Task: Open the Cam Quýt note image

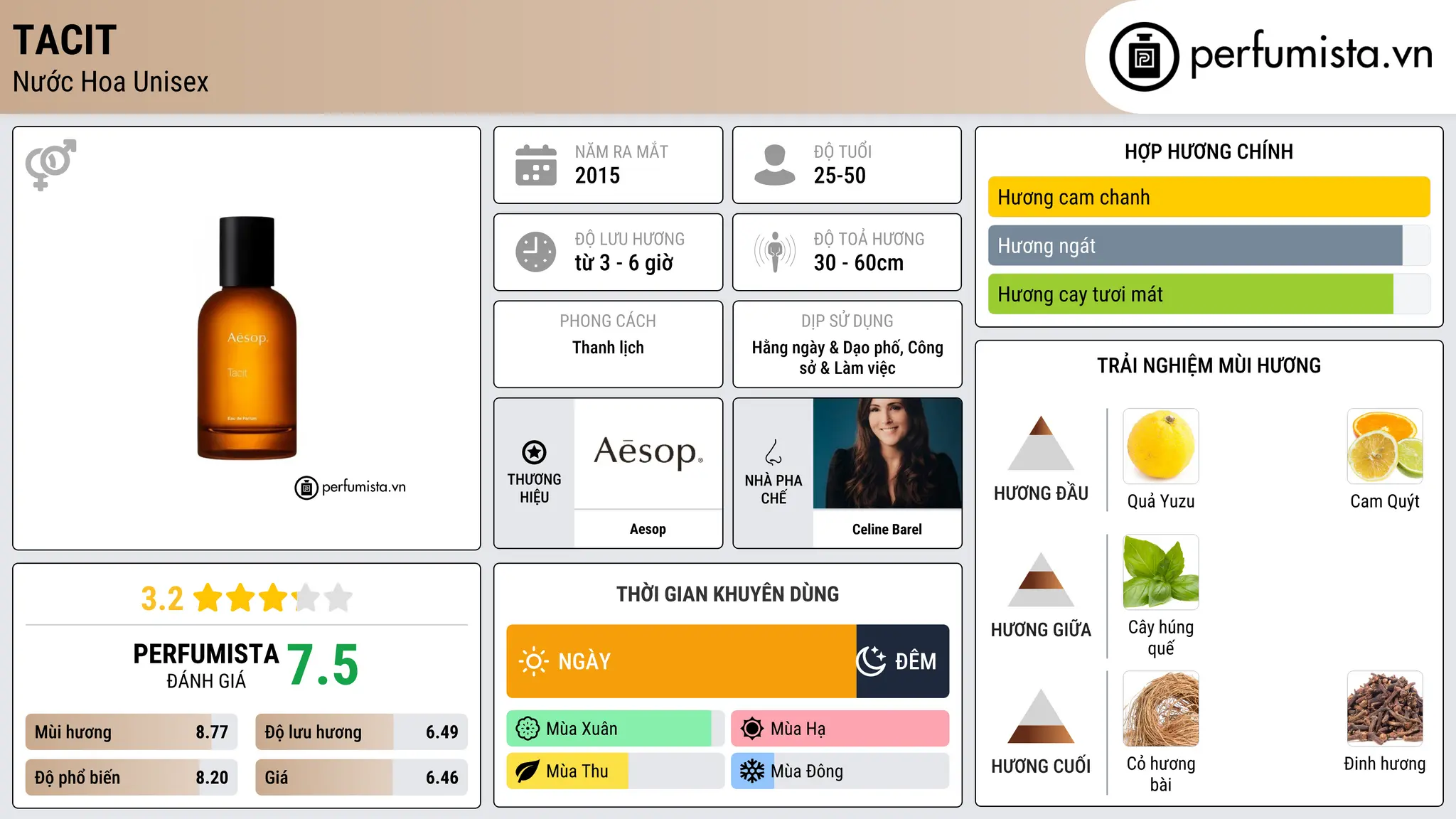Action: (x=1385, y=446)
